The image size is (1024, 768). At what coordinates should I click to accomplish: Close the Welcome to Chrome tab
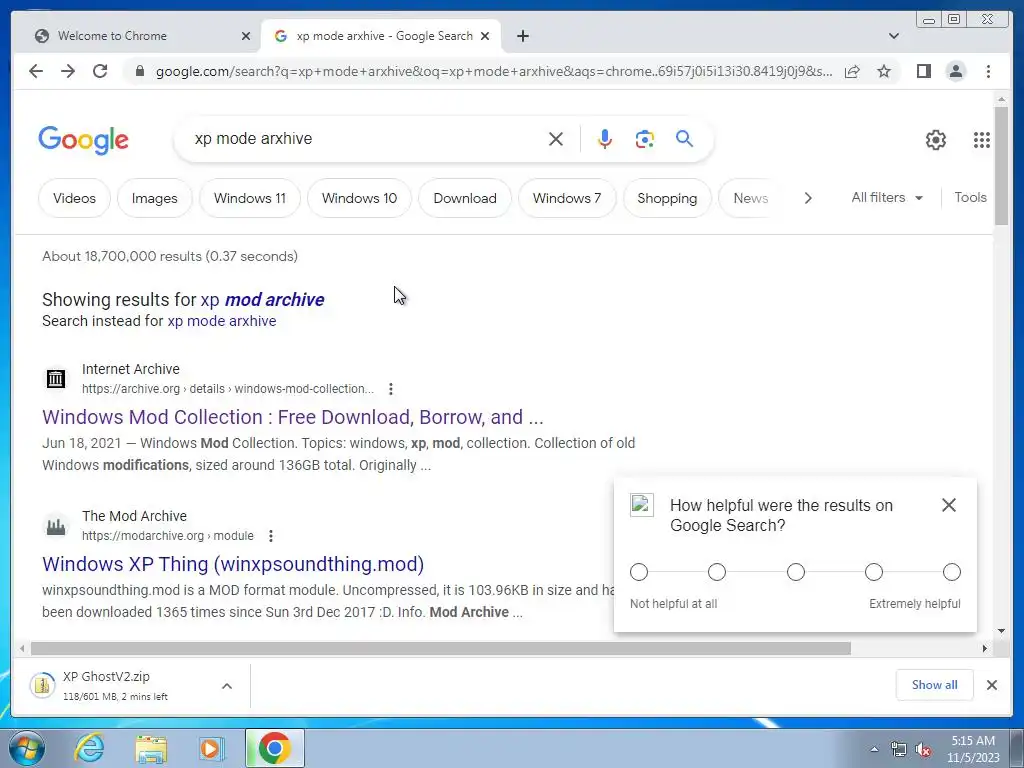tap(246, 36)
